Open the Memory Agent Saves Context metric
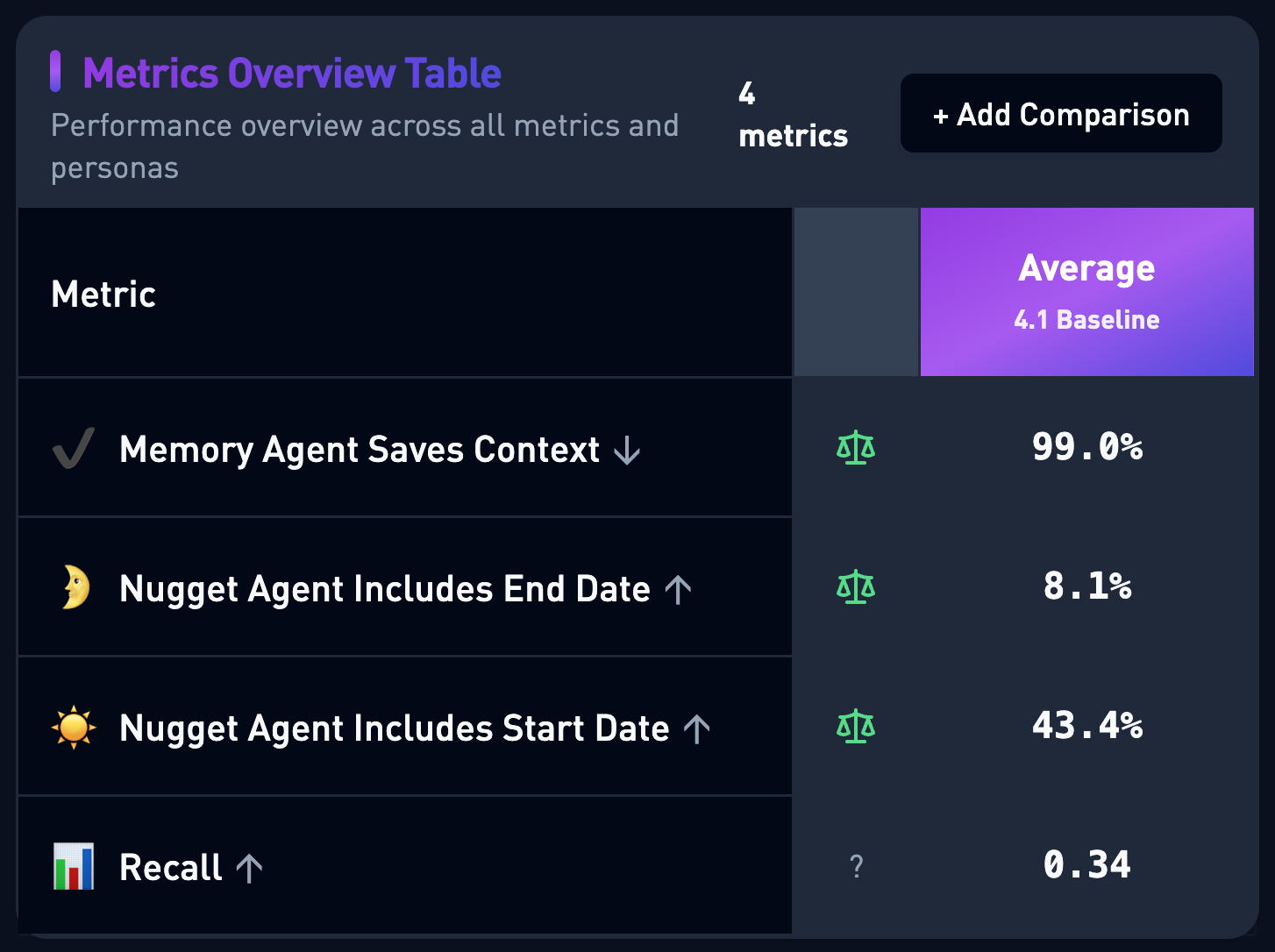1275x952 pixels. [360, 450]
